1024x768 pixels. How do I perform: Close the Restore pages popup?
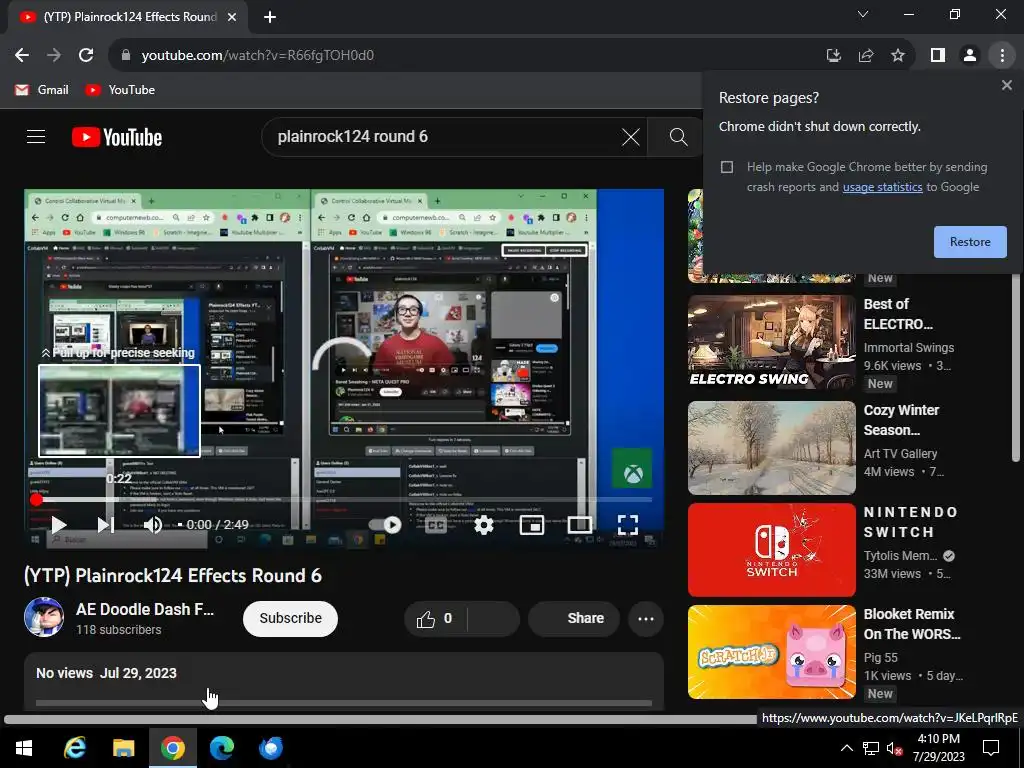point(1006,85)
